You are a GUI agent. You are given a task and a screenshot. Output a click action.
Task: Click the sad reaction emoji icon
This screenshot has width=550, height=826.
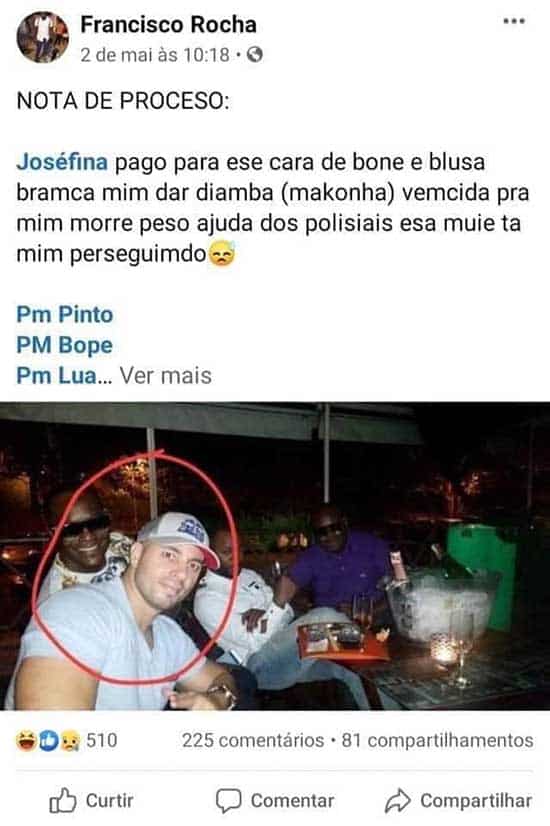coord(70,741)
